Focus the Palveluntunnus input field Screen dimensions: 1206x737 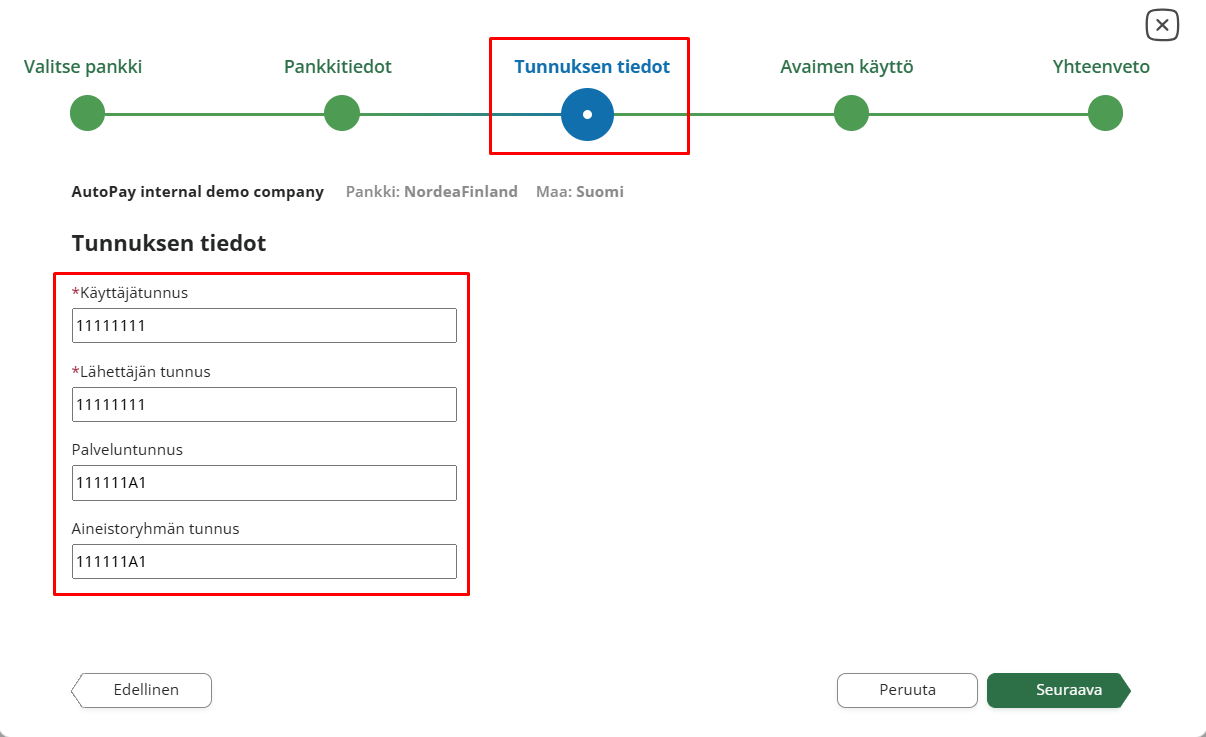264,483
